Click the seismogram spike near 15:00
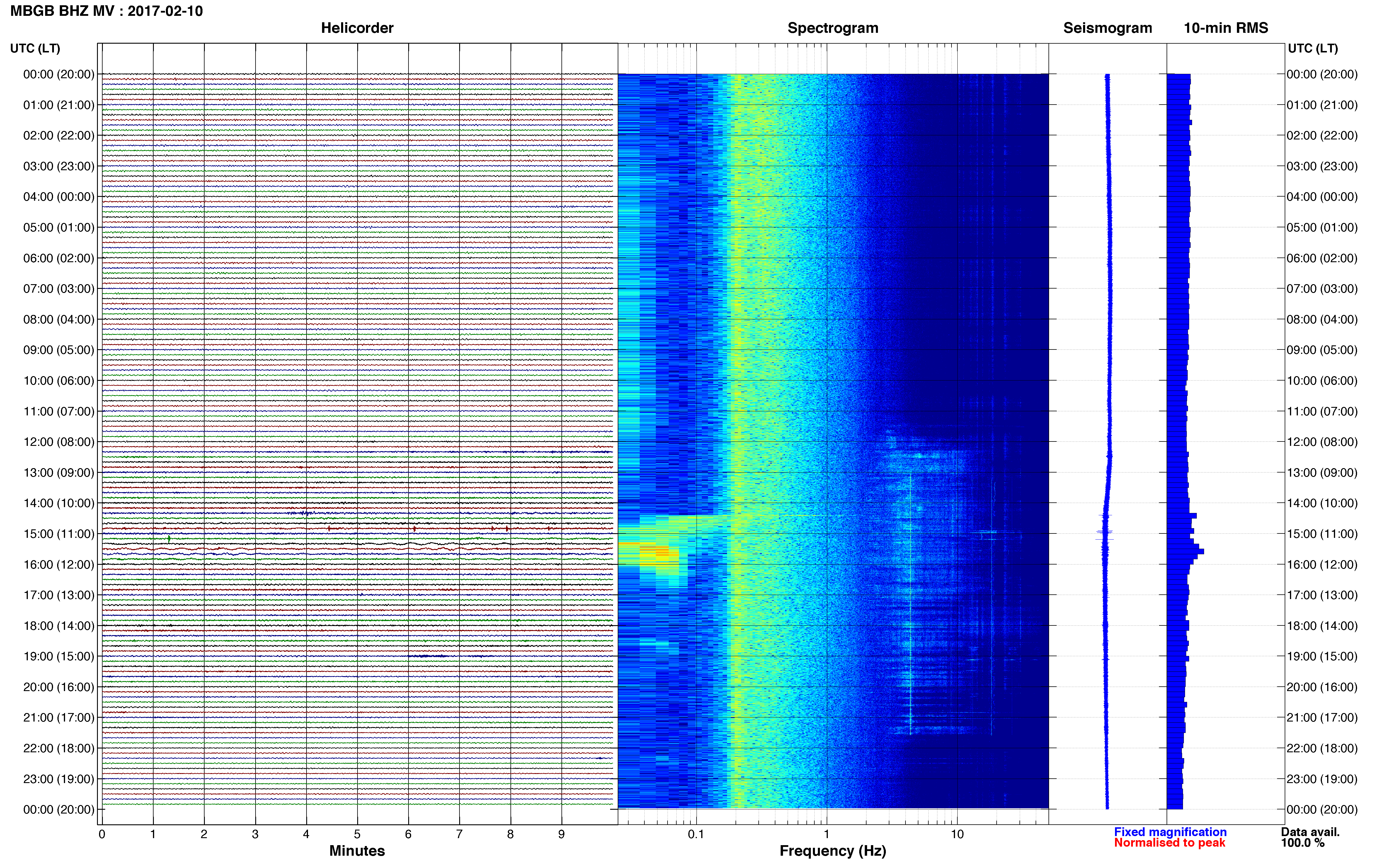 (1104, 533)
